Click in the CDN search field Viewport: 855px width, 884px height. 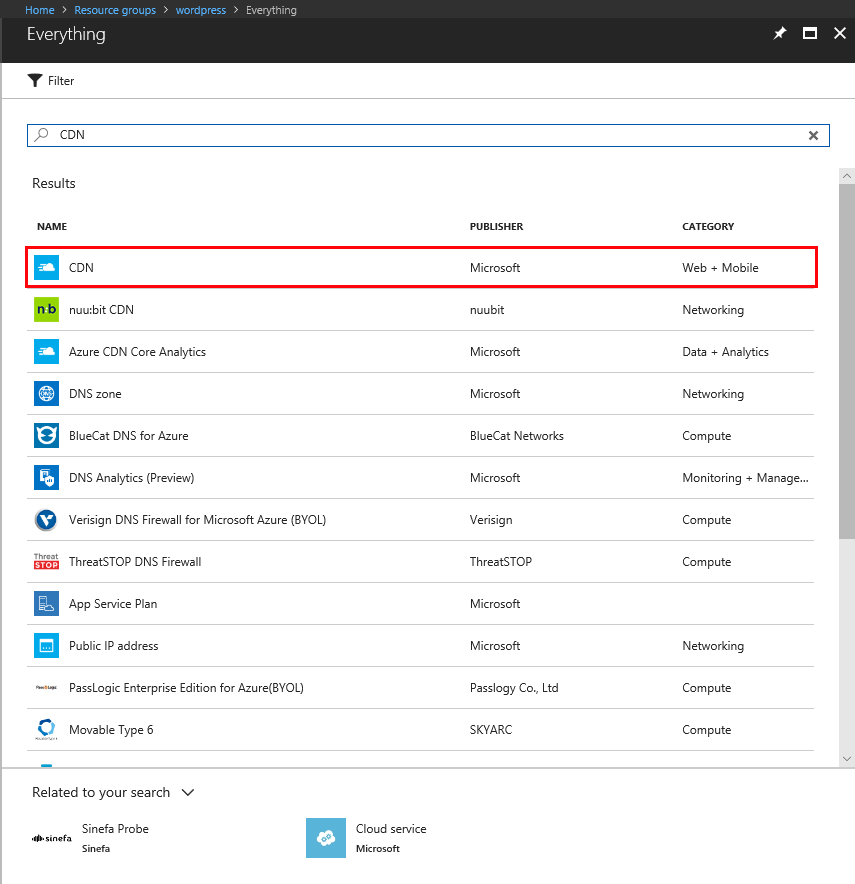click(428, 135)
